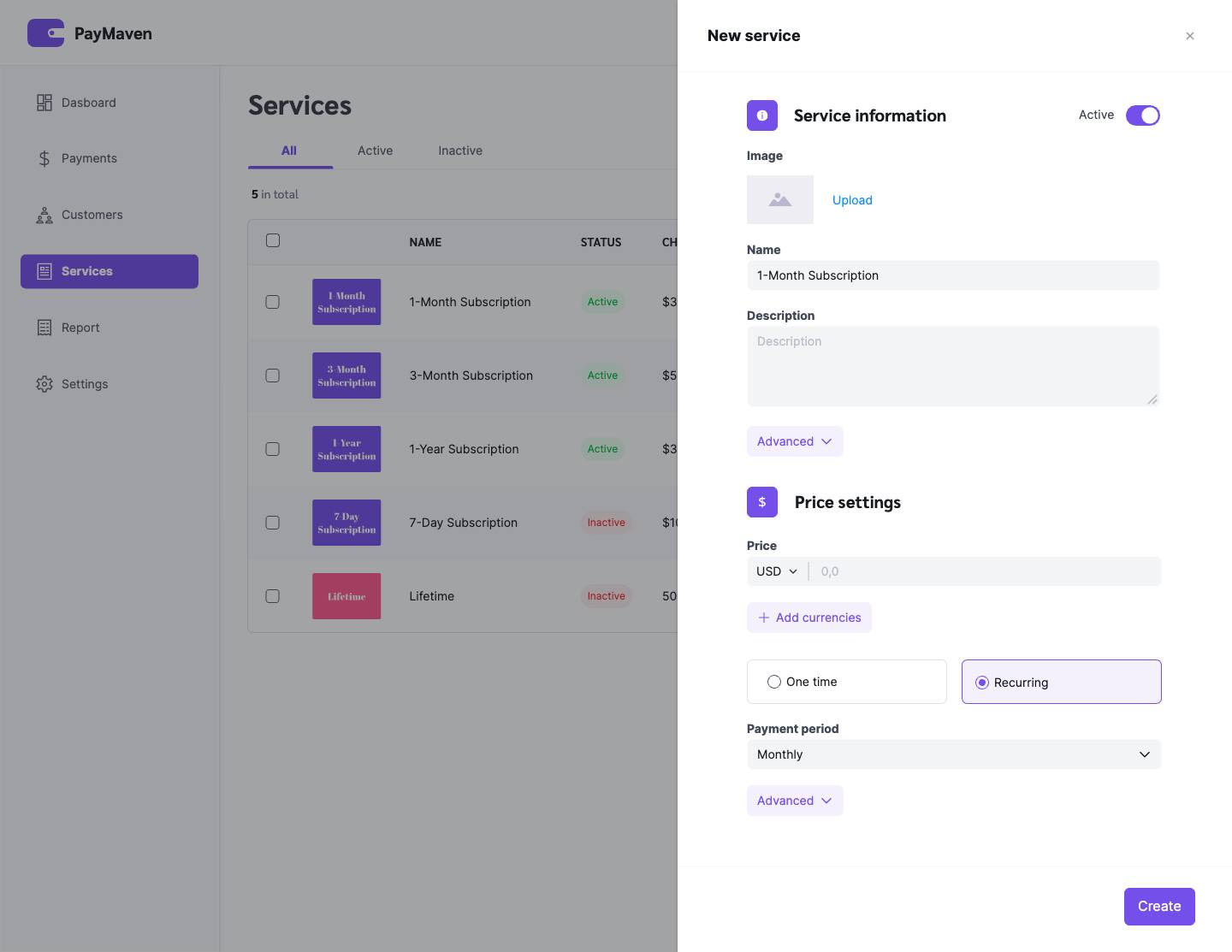Switch to the Inactive services tab
This screenshot has width=1232, height=952.
pyautogui.click(x=459, y=151)
